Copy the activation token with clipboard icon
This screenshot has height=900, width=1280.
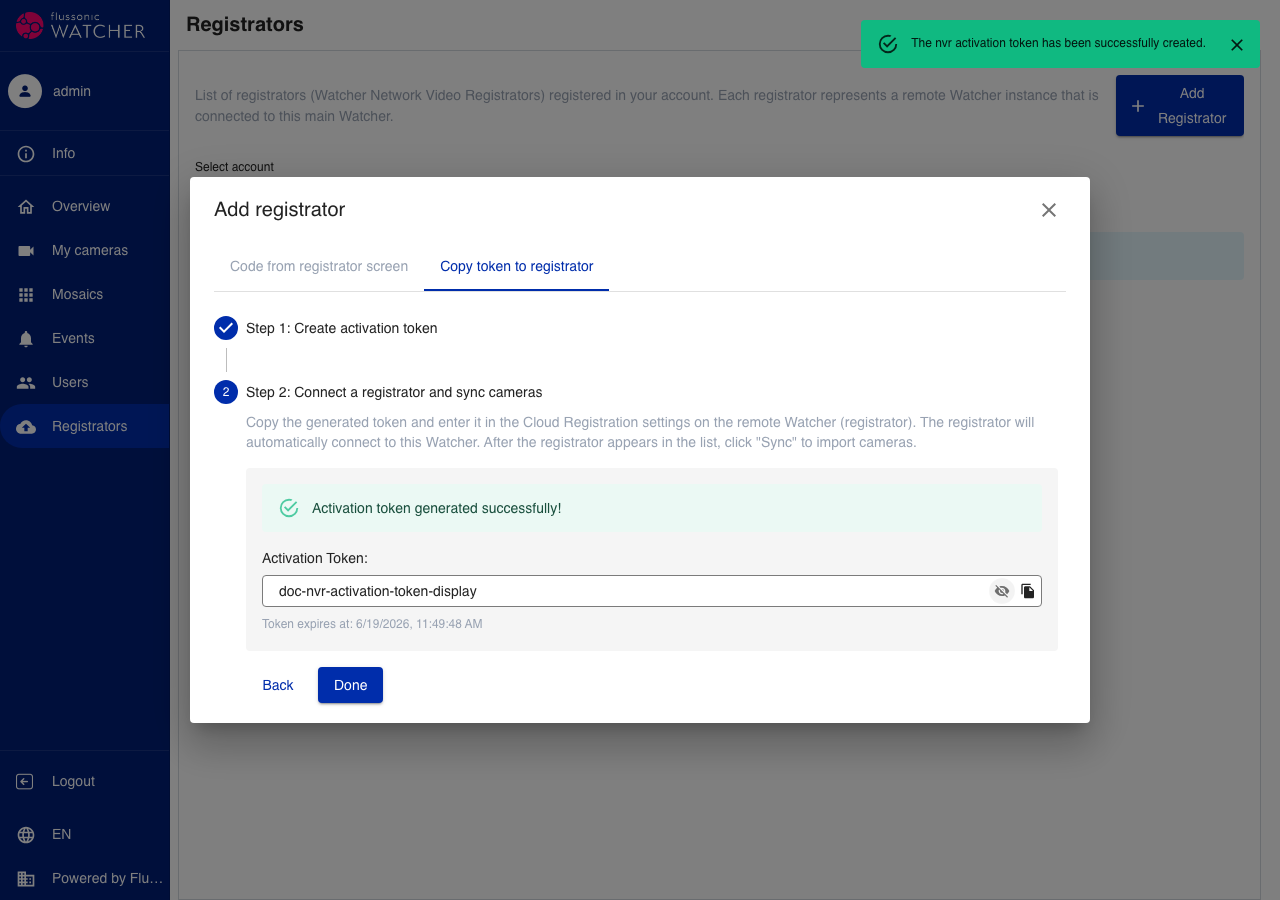click(x=1028, y=591)
